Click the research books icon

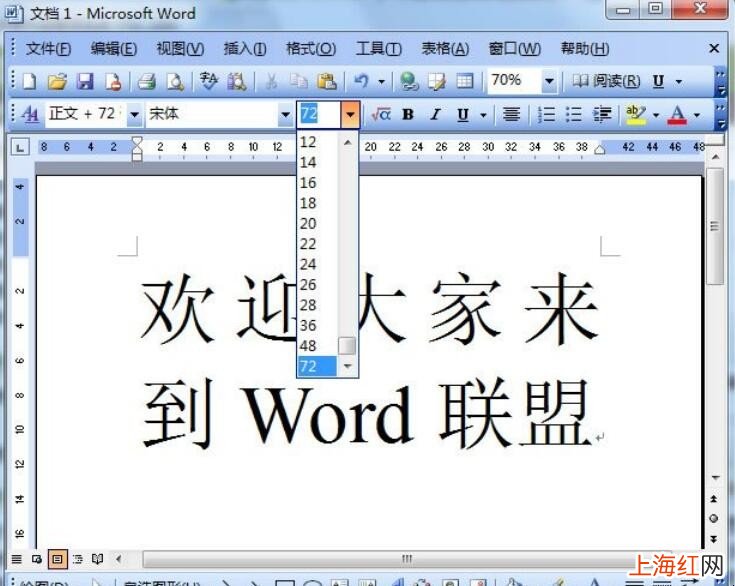click(236, 82)
